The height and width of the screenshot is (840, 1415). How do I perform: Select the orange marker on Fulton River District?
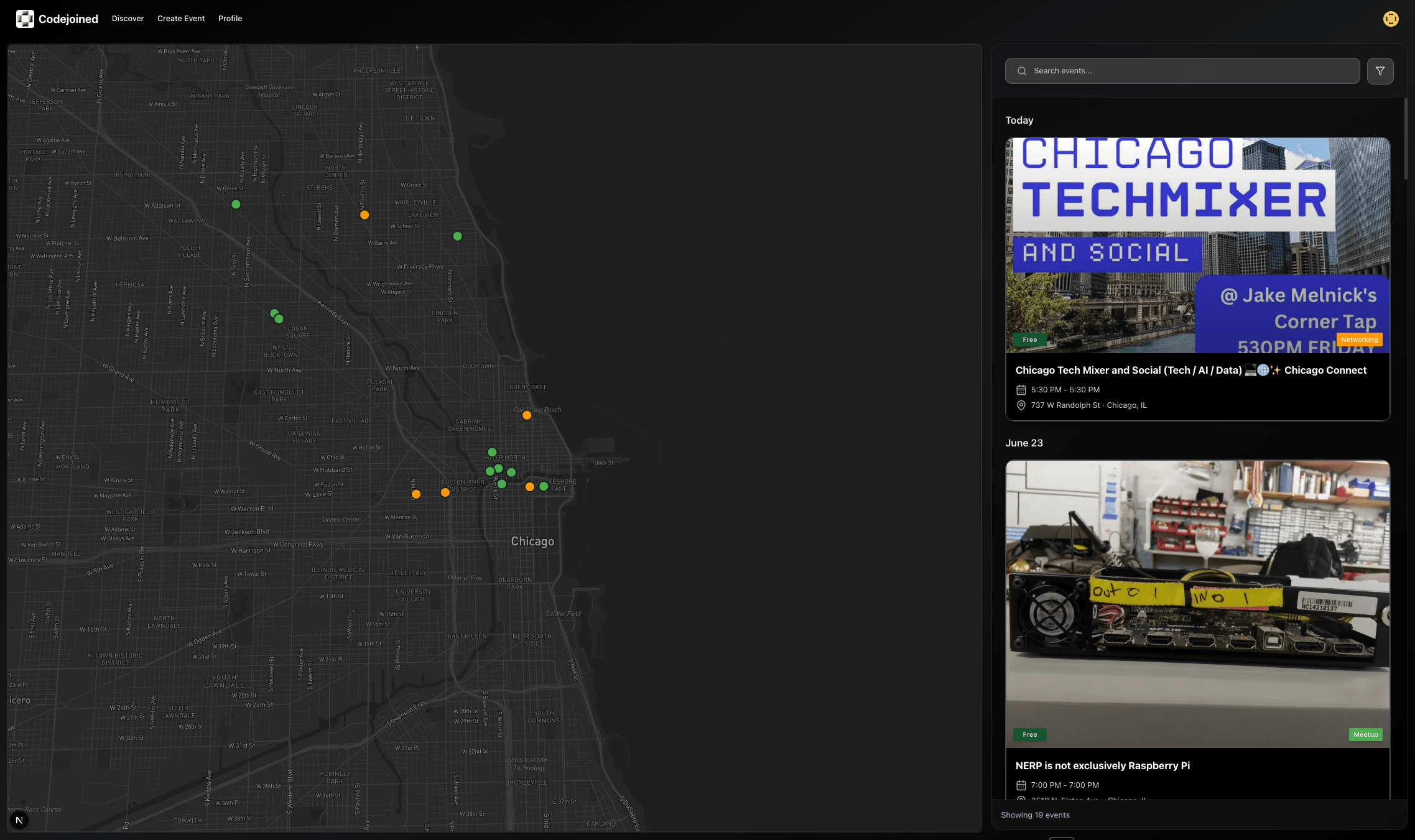pos(445,492)
